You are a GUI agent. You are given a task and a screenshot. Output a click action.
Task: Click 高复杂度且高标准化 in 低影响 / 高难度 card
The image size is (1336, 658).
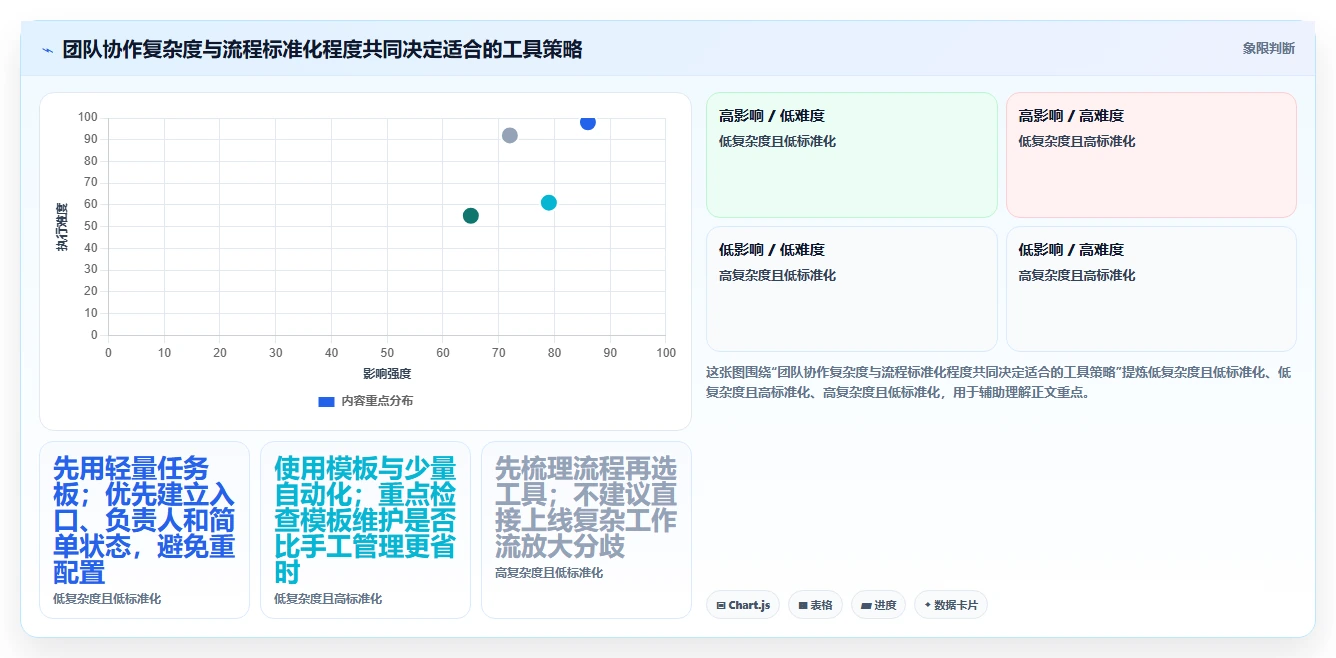pyautogui.click(x=1077, y=275)
